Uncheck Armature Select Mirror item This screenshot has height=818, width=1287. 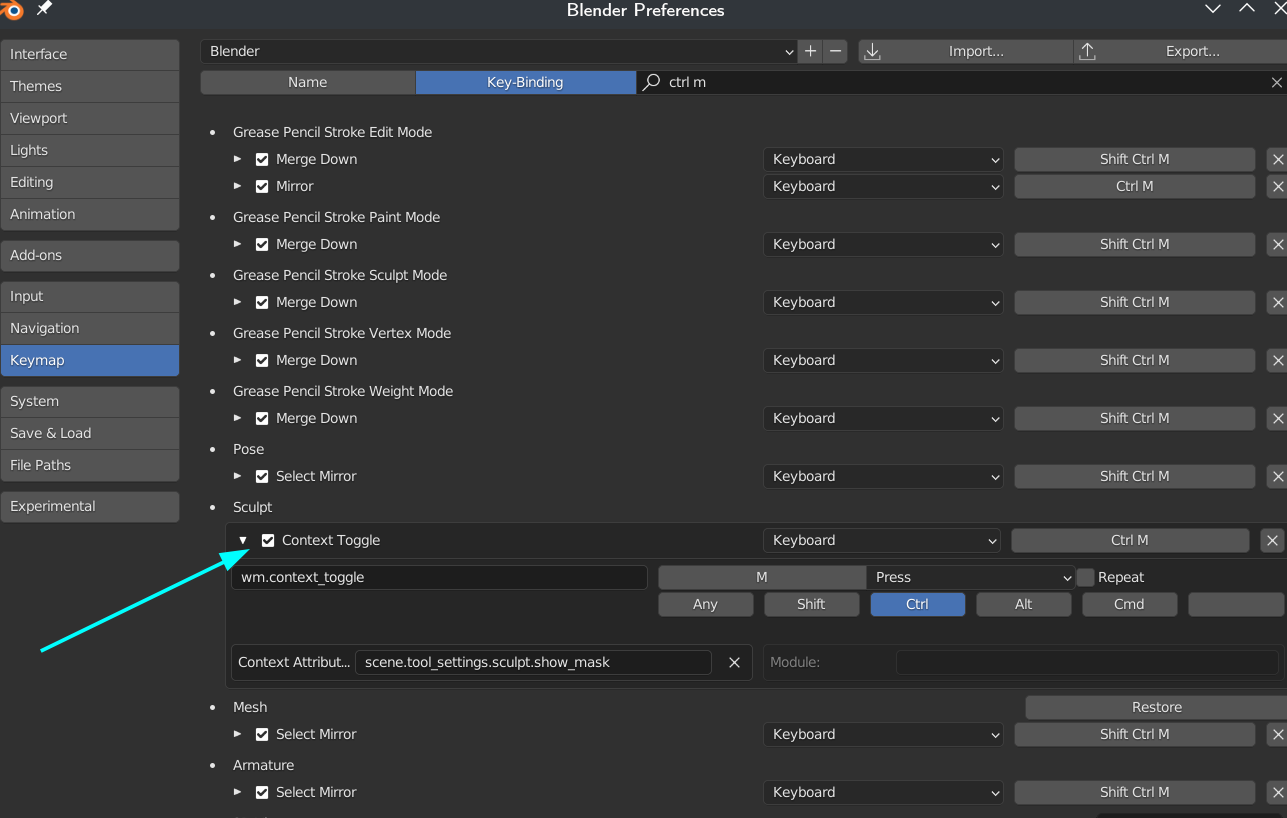(x=262, y=792)
